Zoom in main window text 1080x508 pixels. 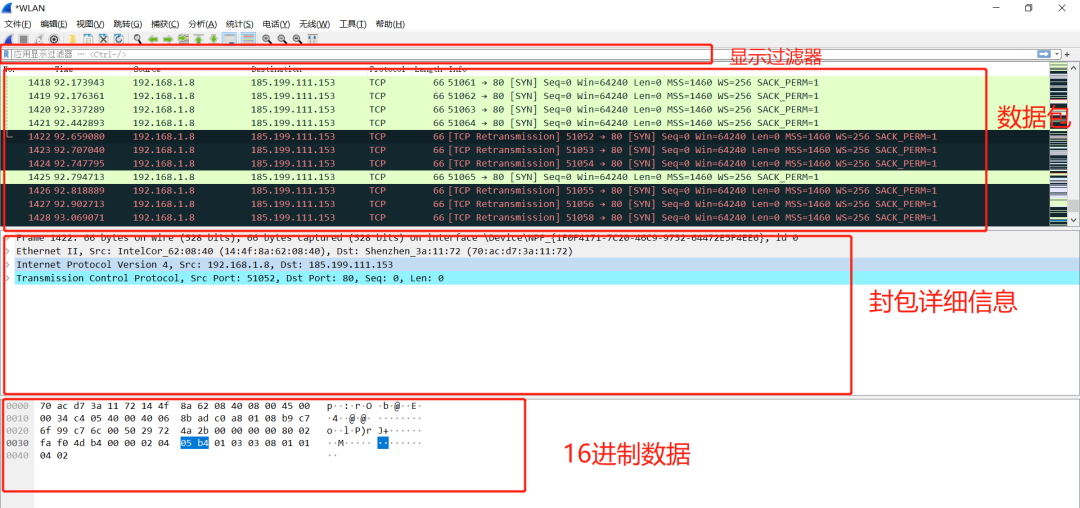coord(267,39)
